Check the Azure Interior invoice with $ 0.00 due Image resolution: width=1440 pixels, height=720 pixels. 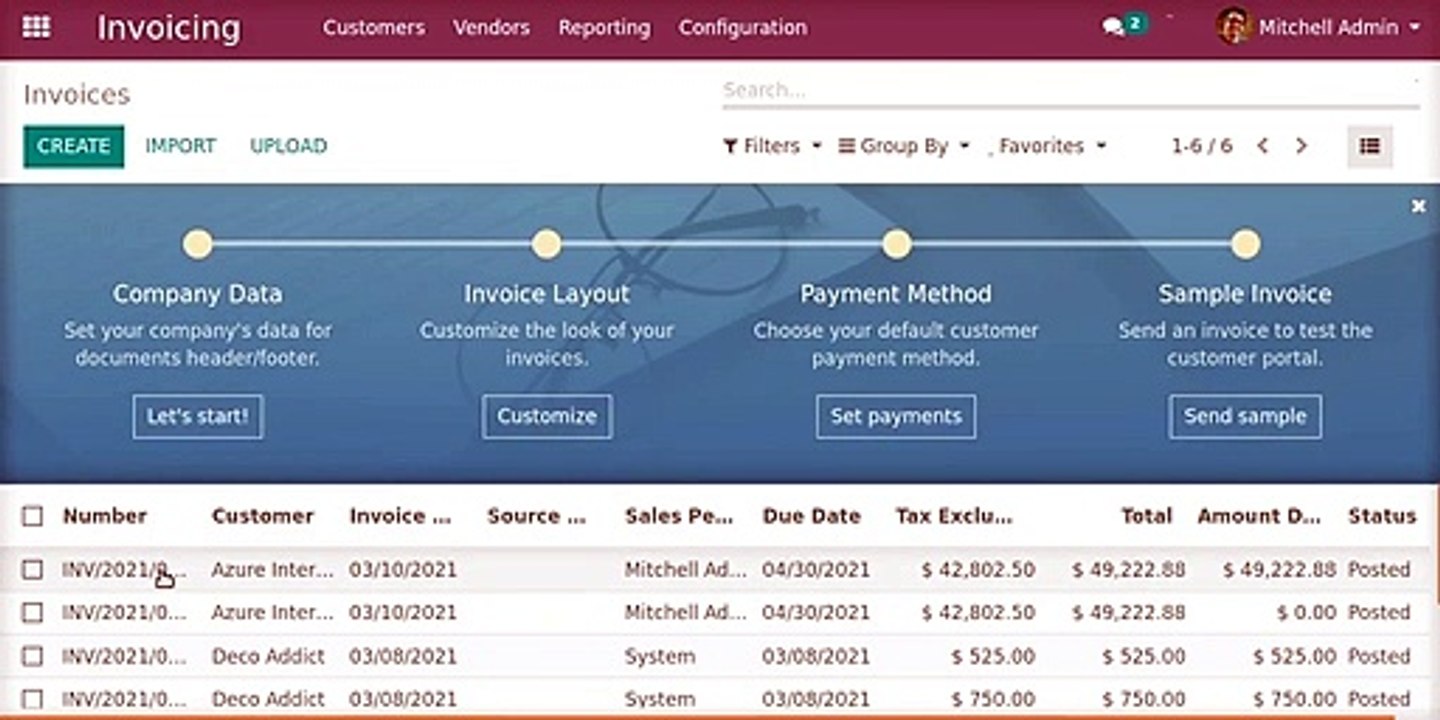pos(33,612)
